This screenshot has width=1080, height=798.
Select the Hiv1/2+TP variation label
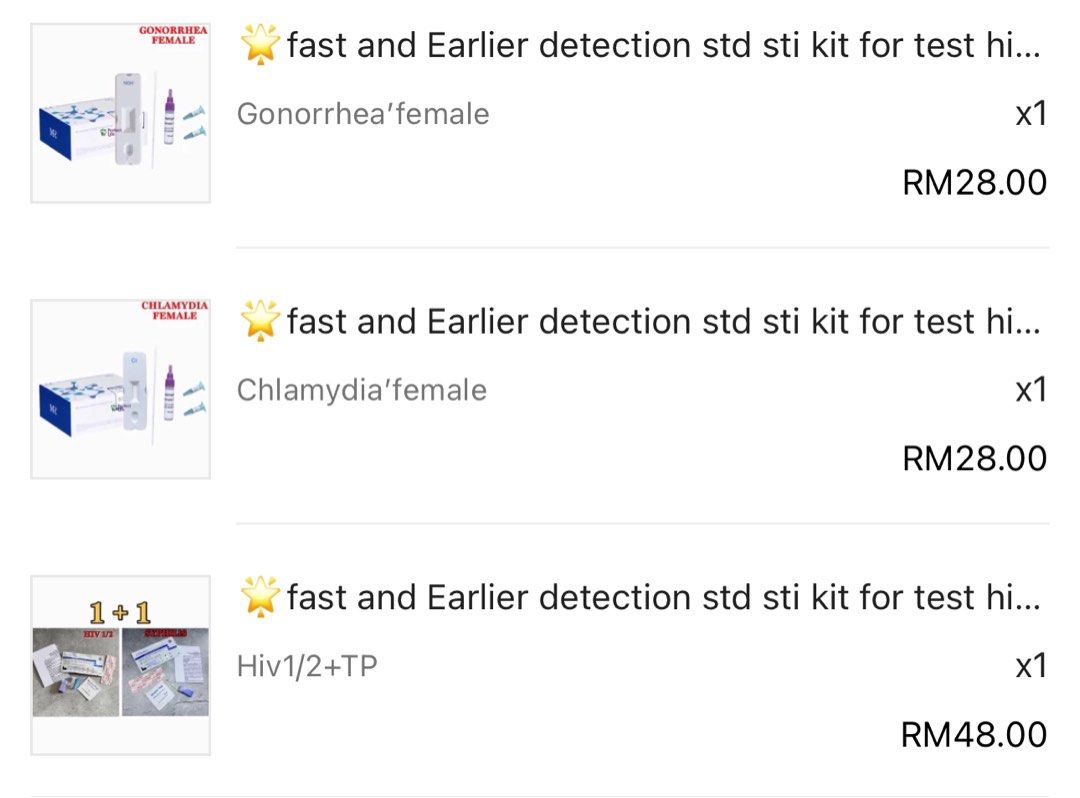(x=310, y=663)
